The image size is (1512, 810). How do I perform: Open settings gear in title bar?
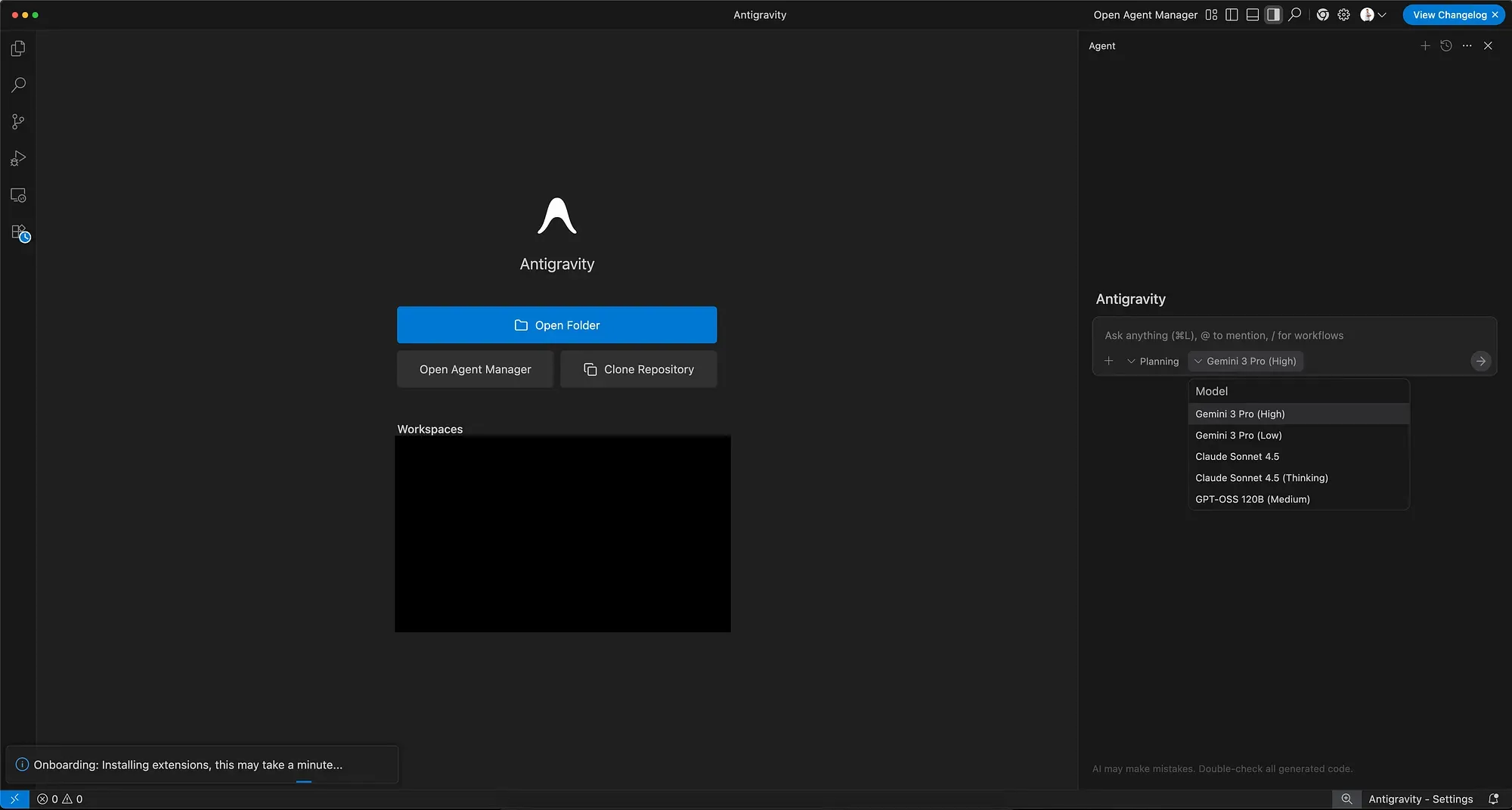[1343, 14]
